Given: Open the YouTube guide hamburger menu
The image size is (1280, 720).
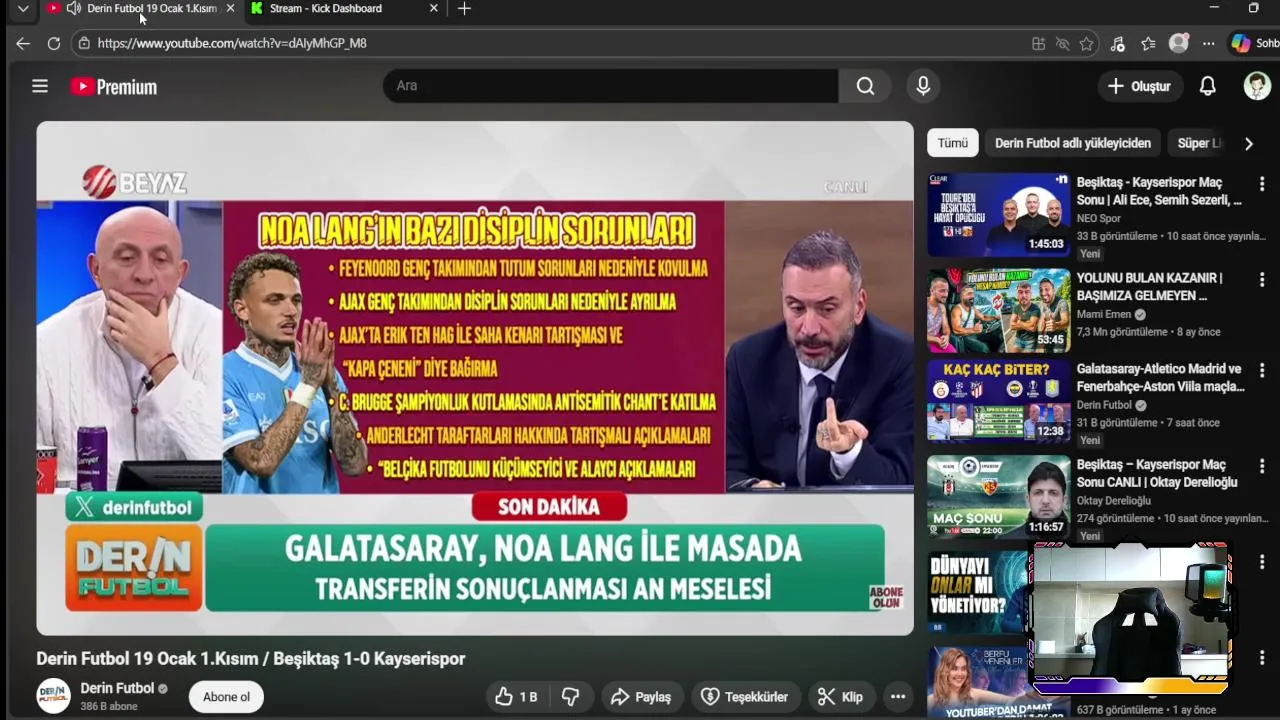Looking at the screenshot, I should click(40, 86).
